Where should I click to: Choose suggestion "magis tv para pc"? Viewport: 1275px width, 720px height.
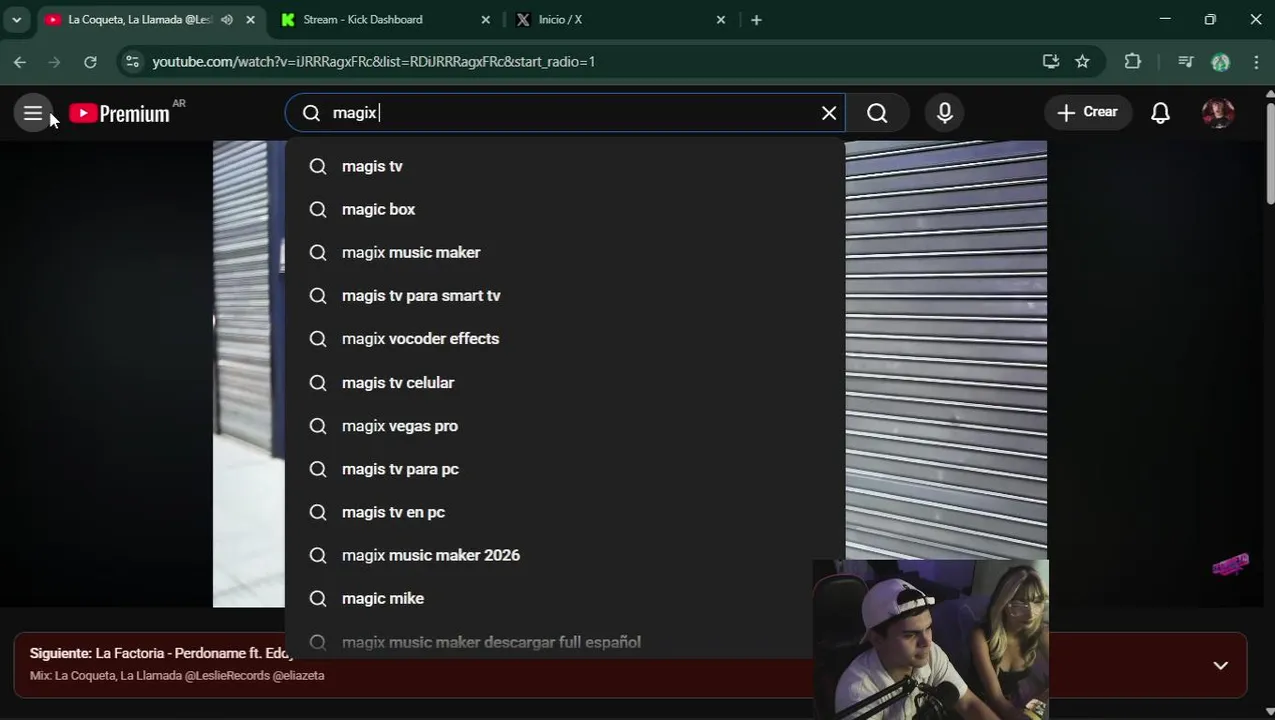[565, 468]
